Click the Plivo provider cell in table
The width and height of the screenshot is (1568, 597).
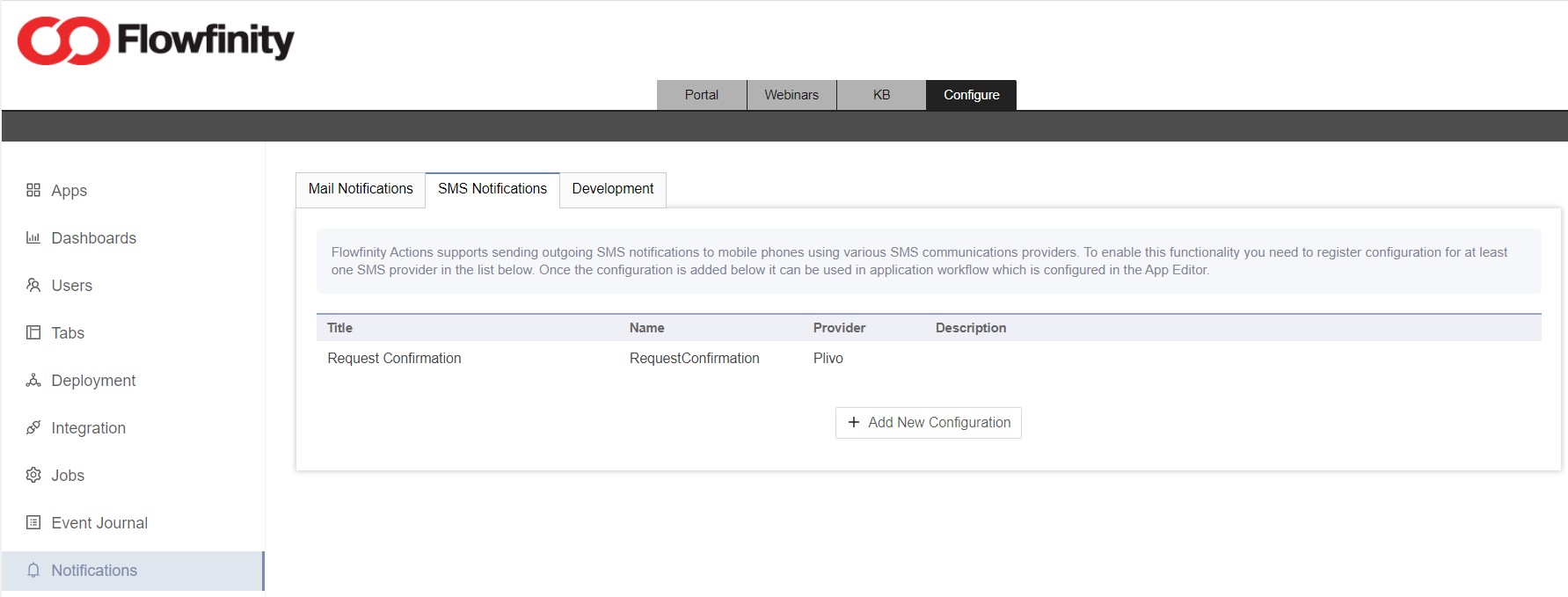coord(828,358)
